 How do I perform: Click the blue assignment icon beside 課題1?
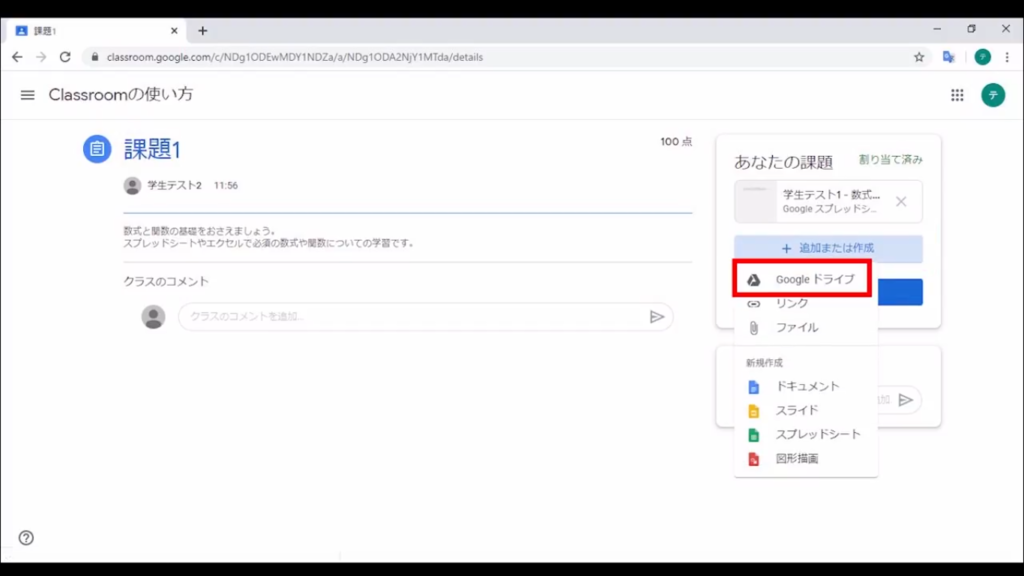tap(97, 149)
